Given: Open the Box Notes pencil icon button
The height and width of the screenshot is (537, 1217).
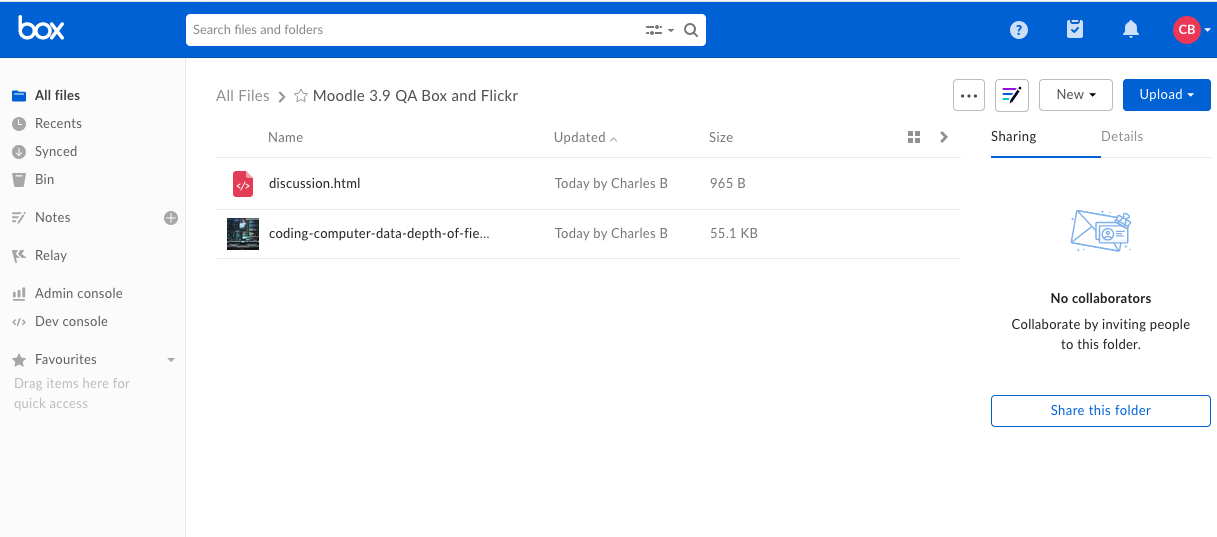Looking at the screenshot, I should pos(1012,95).
